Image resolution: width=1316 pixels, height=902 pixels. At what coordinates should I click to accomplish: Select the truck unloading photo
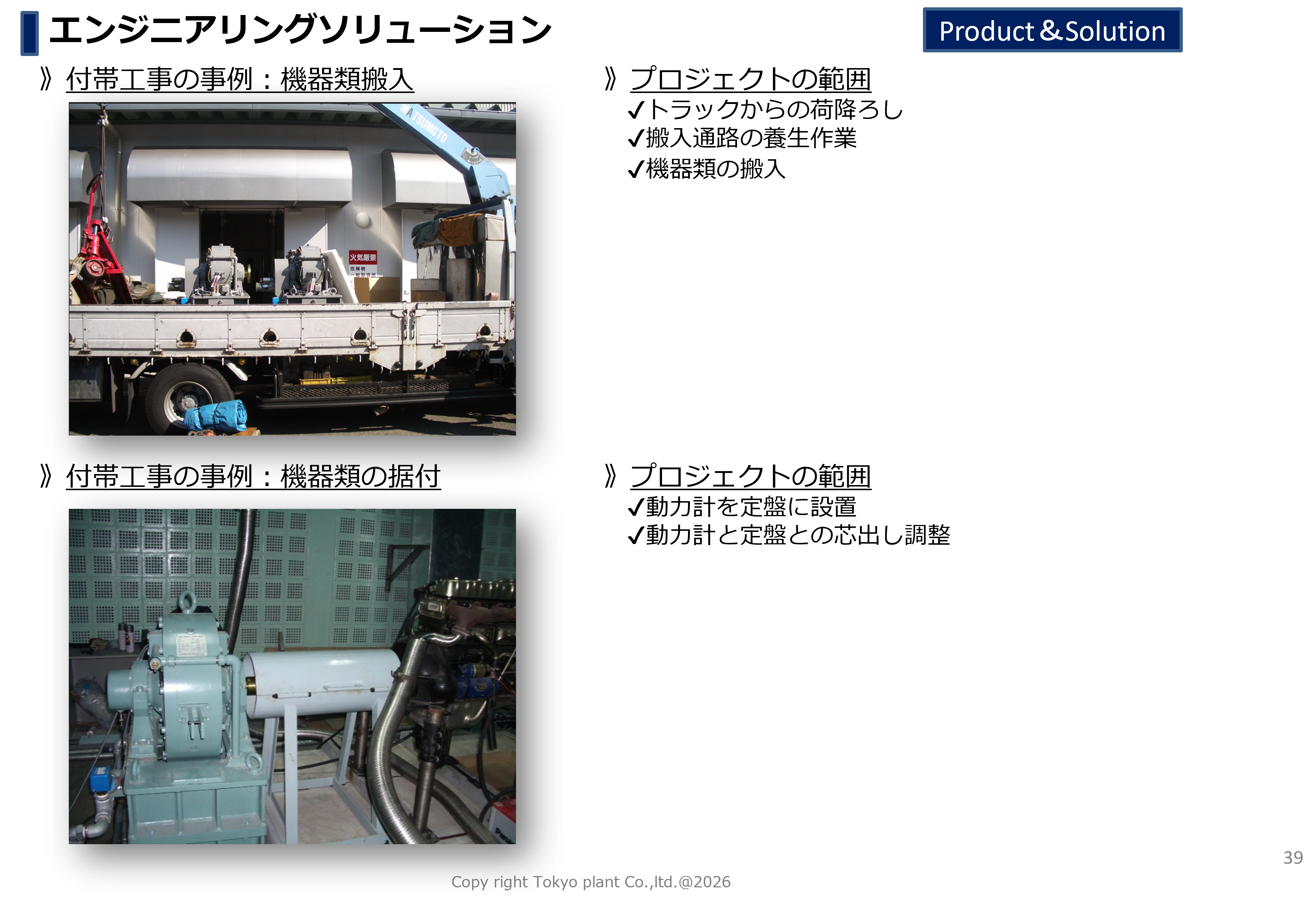292,269
